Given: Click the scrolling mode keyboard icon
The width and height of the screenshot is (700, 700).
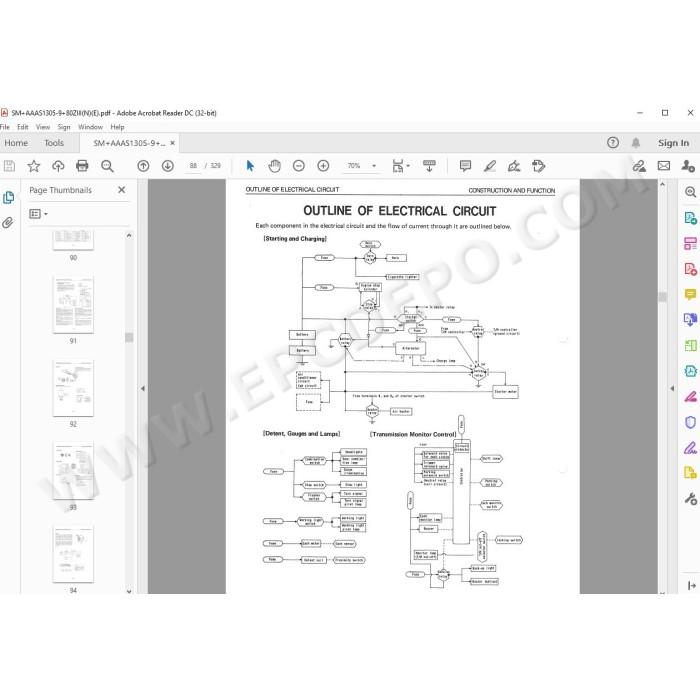Looking at the screenshot, I should tap(429, 166).
